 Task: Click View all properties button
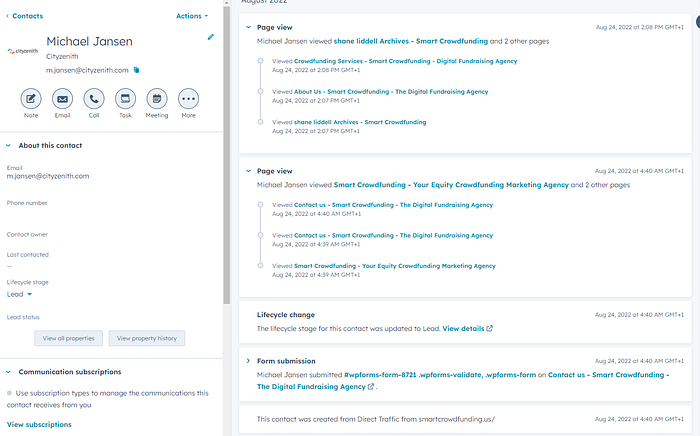pyautogui.click(x=68, y=338)
